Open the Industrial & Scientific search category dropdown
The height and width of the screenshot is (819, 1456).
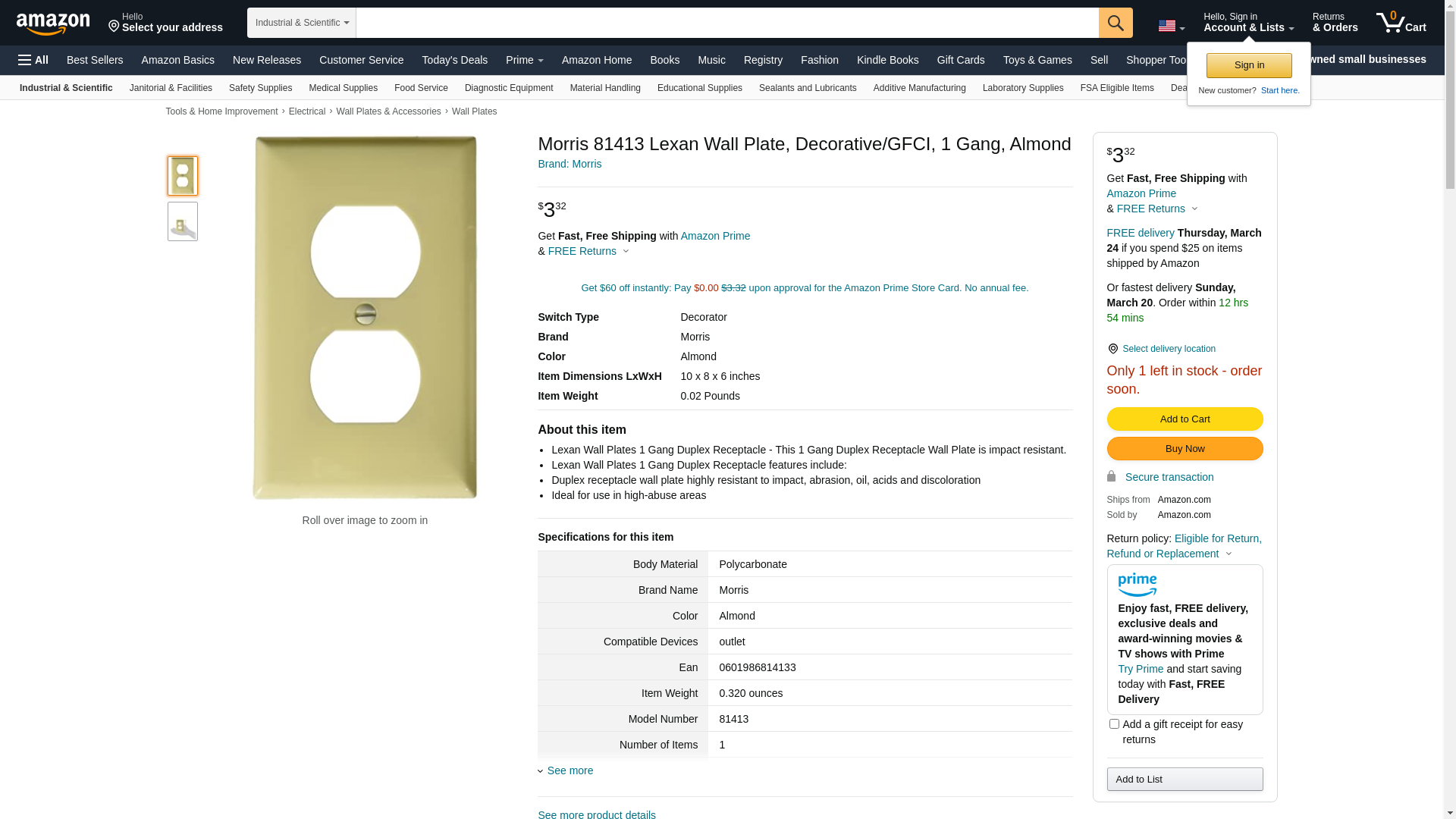point(301,23)
